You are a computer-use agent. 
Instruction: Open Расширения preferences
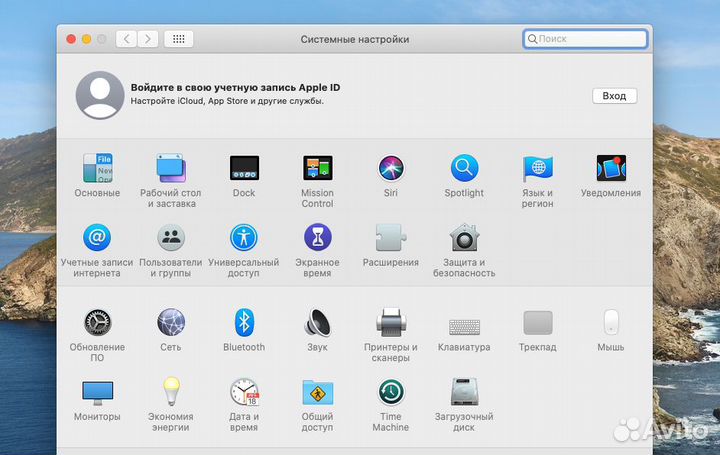coord(391,237)
